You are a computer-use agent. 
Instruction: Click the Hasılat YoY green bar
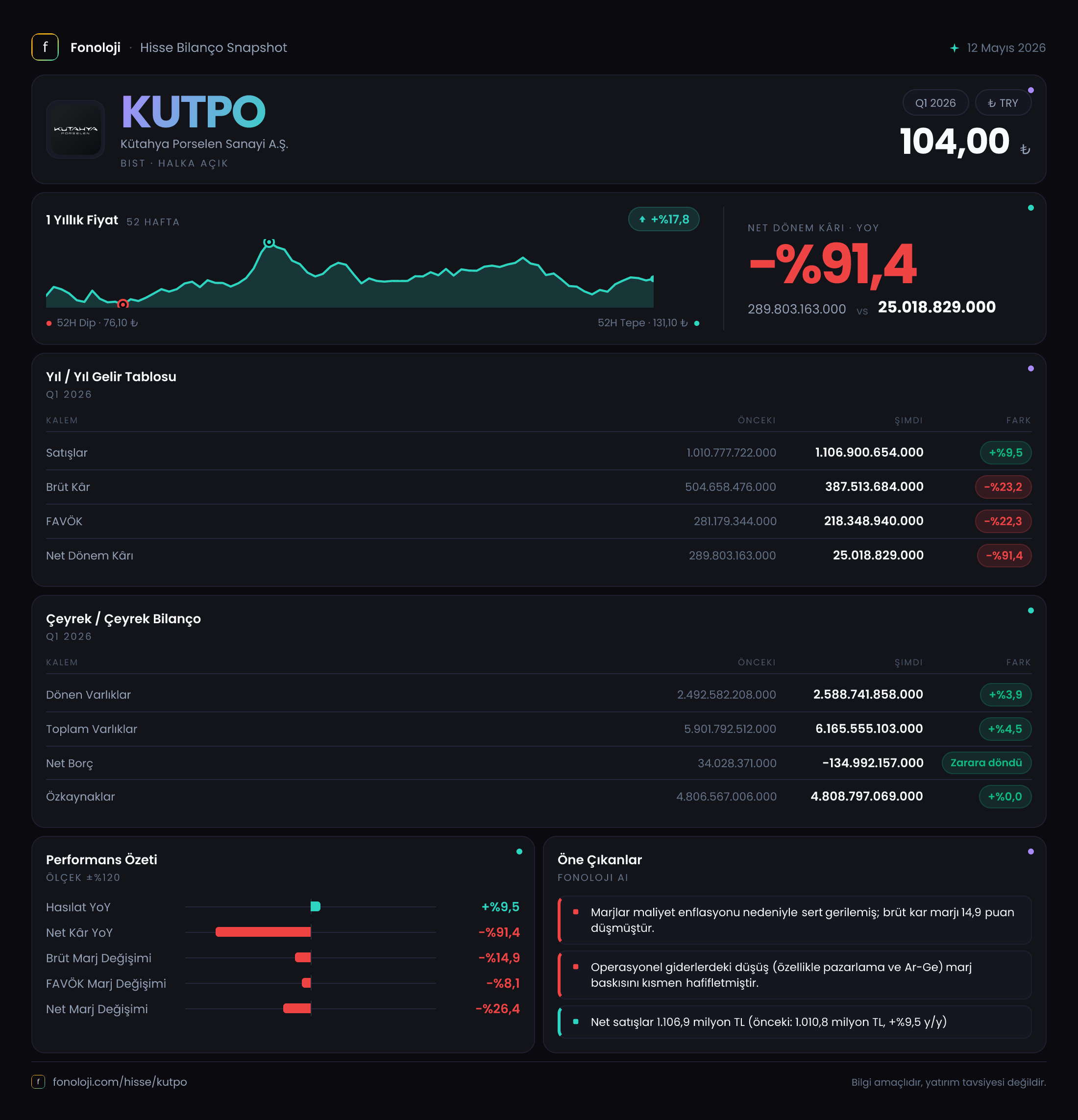(316, 906)
